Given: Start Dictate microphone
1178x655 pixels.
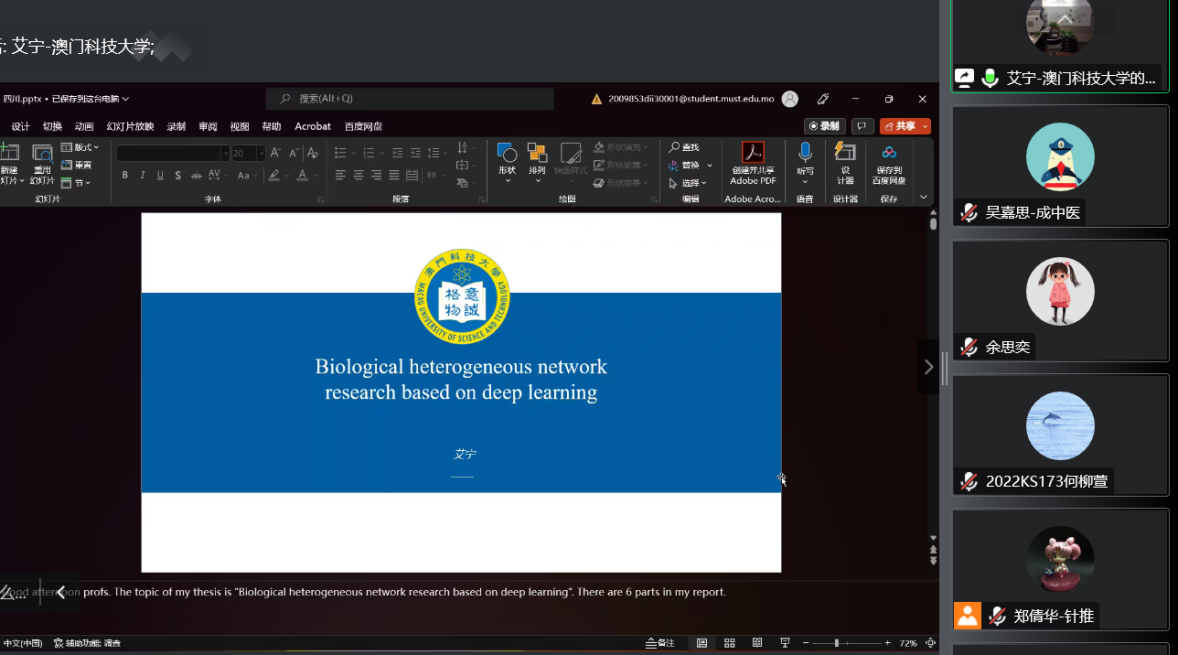Looking at the screenshot, I should pyautogui.click(x=805, y=162).
